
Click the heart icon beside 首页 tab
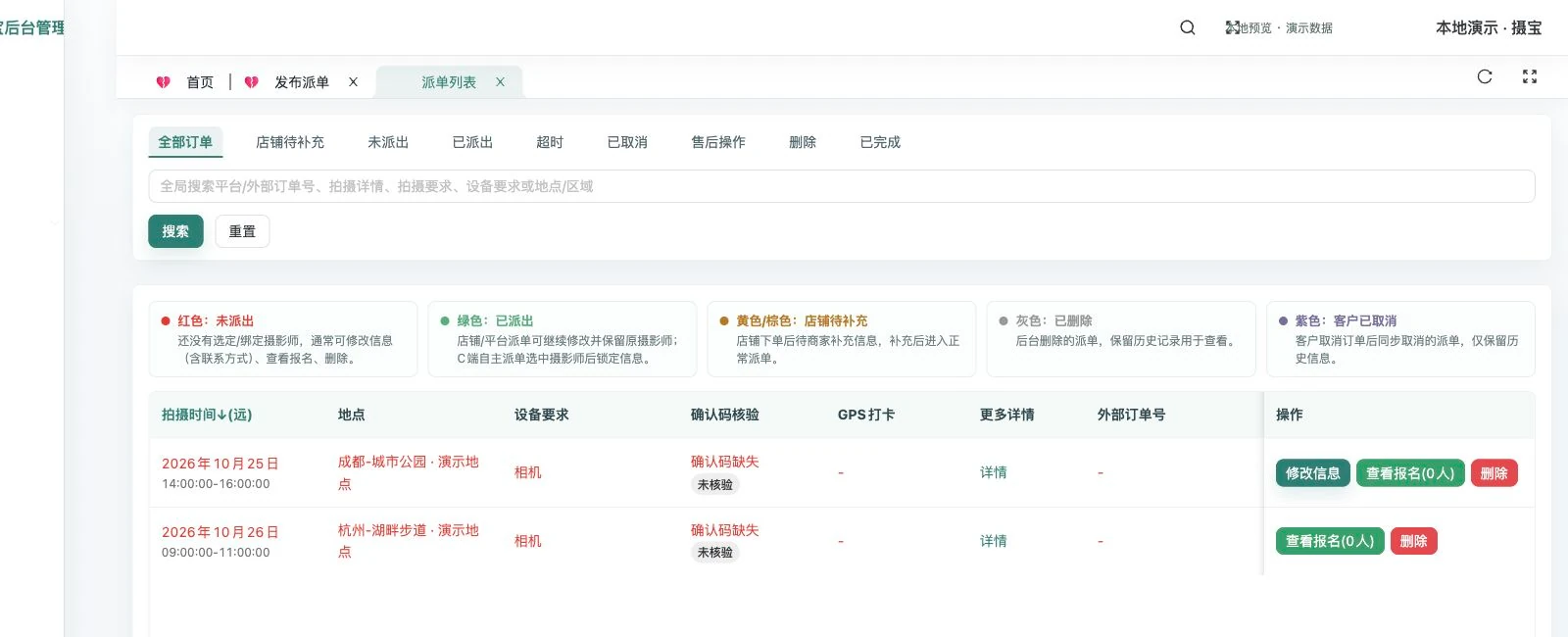pos(163,82)
